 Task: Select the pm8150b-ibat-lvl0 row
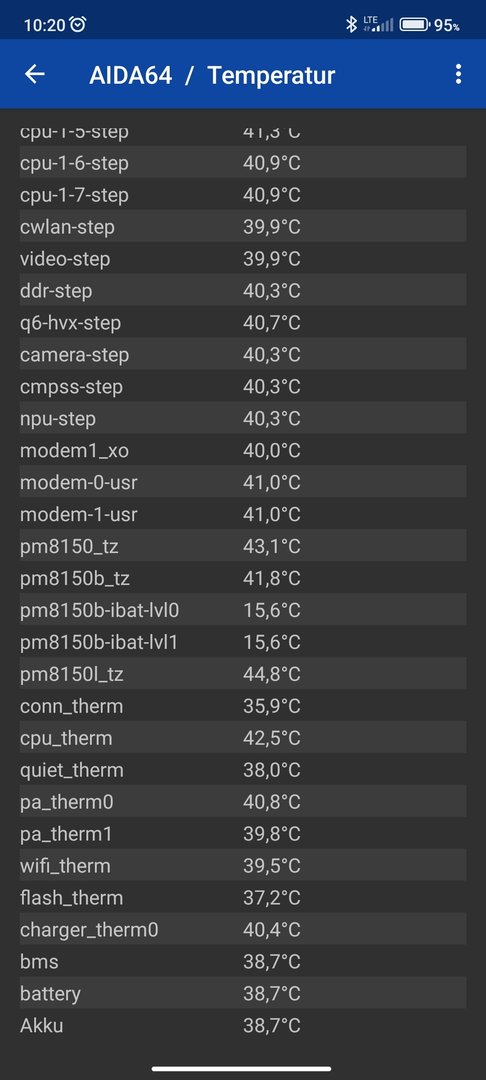(243, 610)
